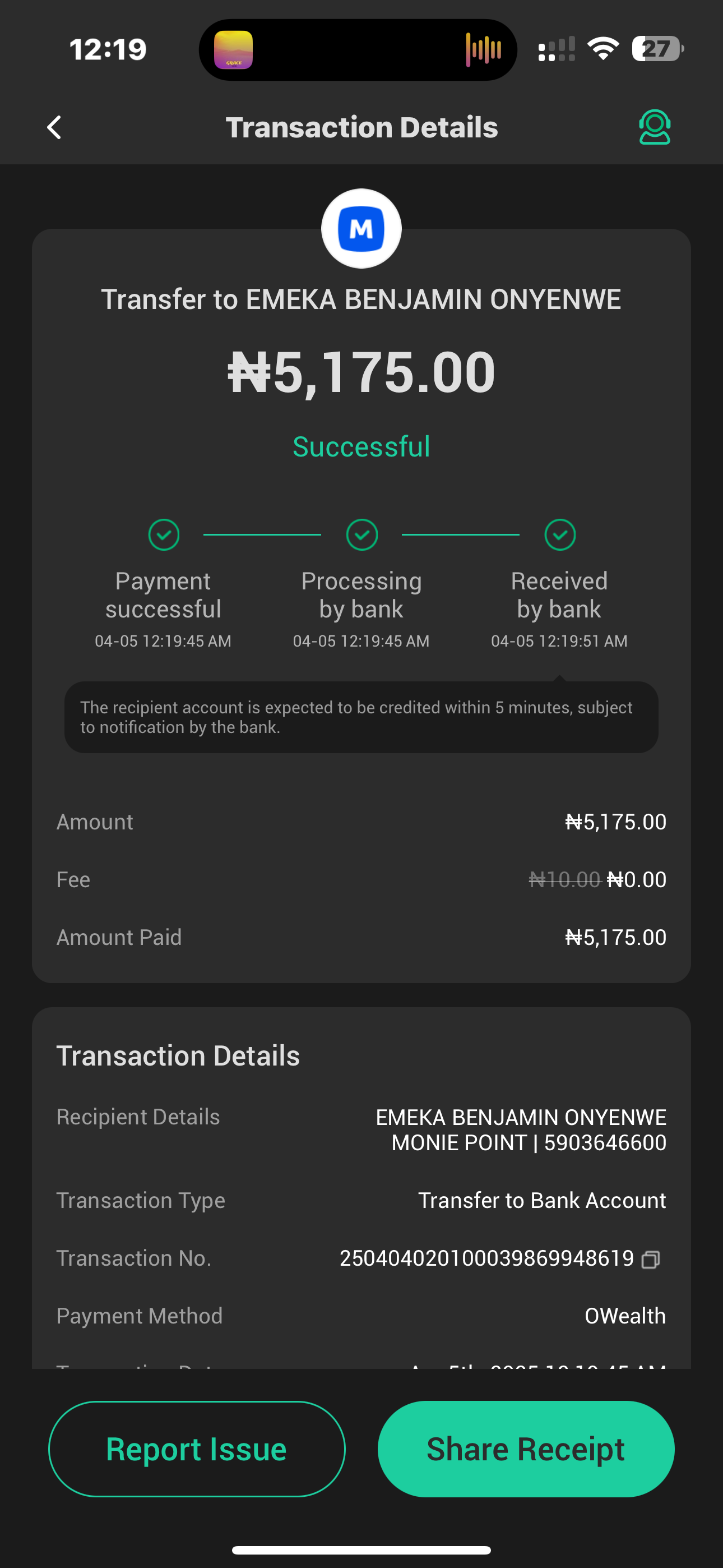Tap the recipient credit notice tooltip
The image size is (723, 1568).
click(361, 717)
